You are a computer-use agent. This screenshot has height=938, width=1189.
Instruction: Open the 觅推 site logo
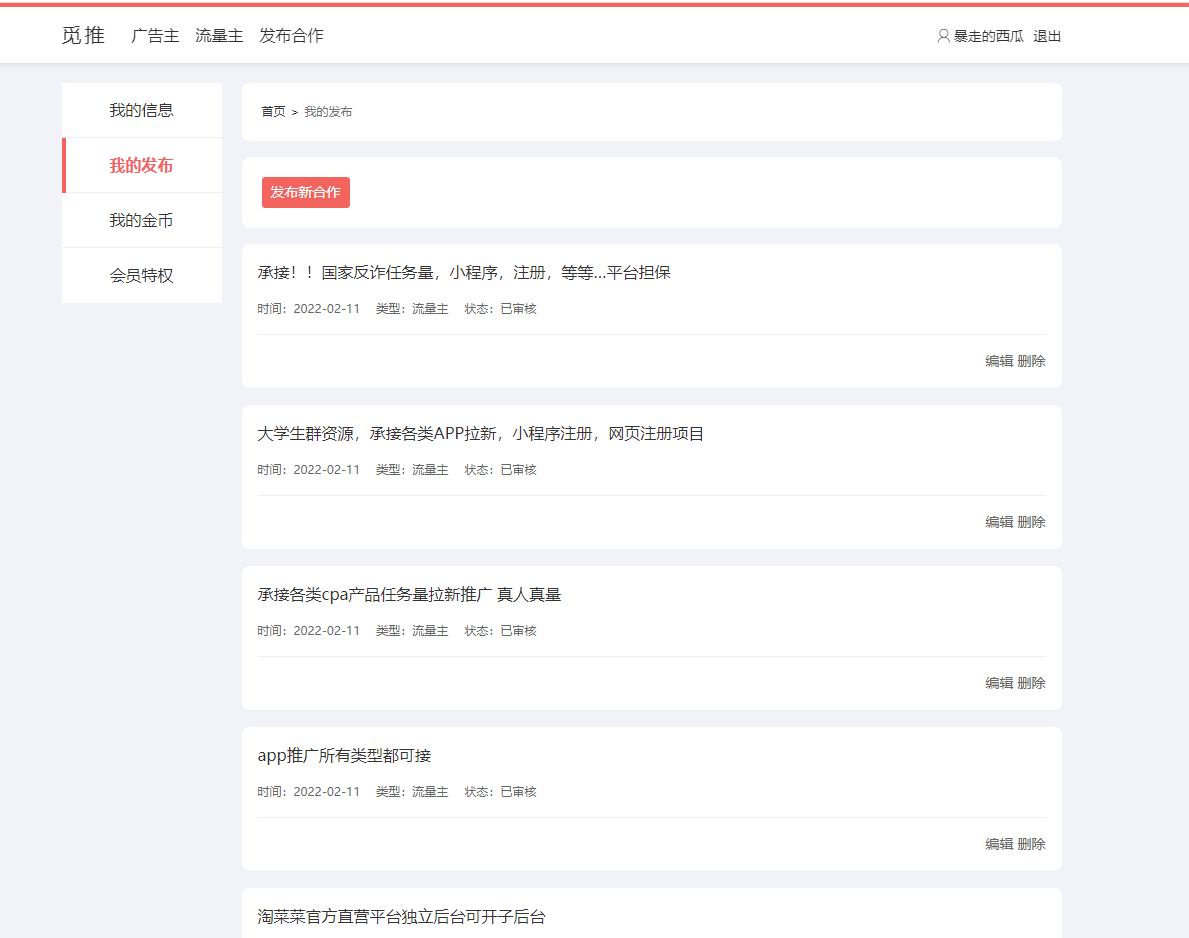[83, 35]
